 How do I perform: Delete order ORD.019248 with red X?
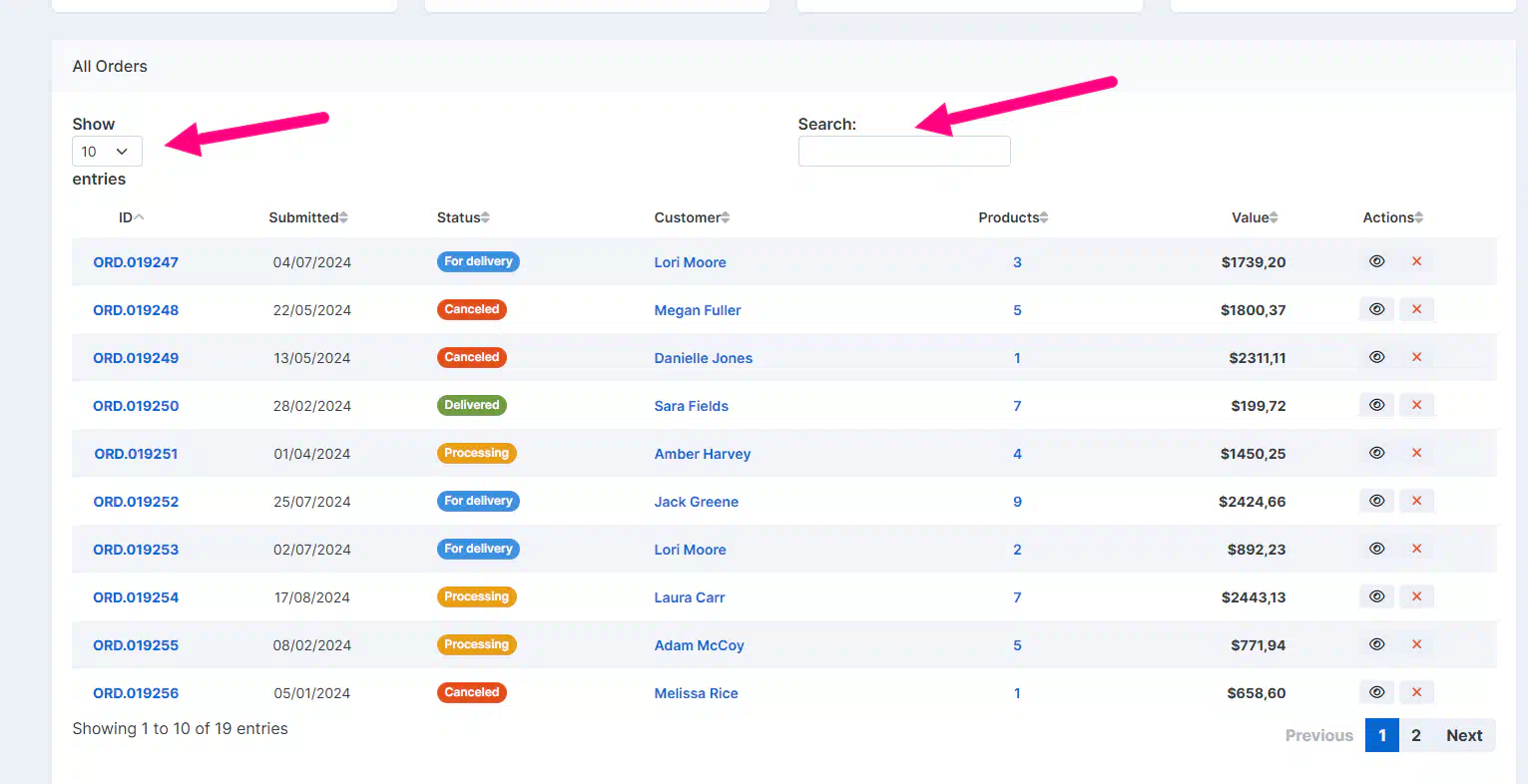[1416, 309]
